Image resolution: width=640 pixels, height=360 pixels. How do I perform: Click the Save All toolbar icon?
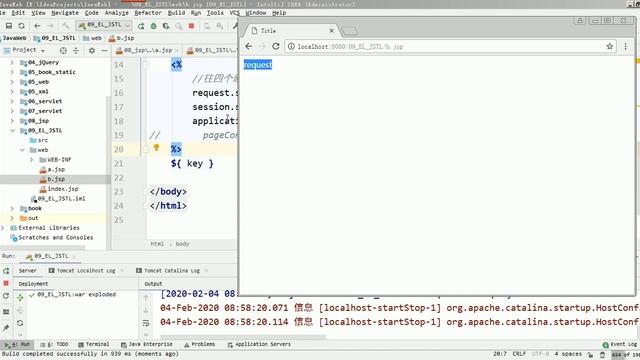pos(9,26)
